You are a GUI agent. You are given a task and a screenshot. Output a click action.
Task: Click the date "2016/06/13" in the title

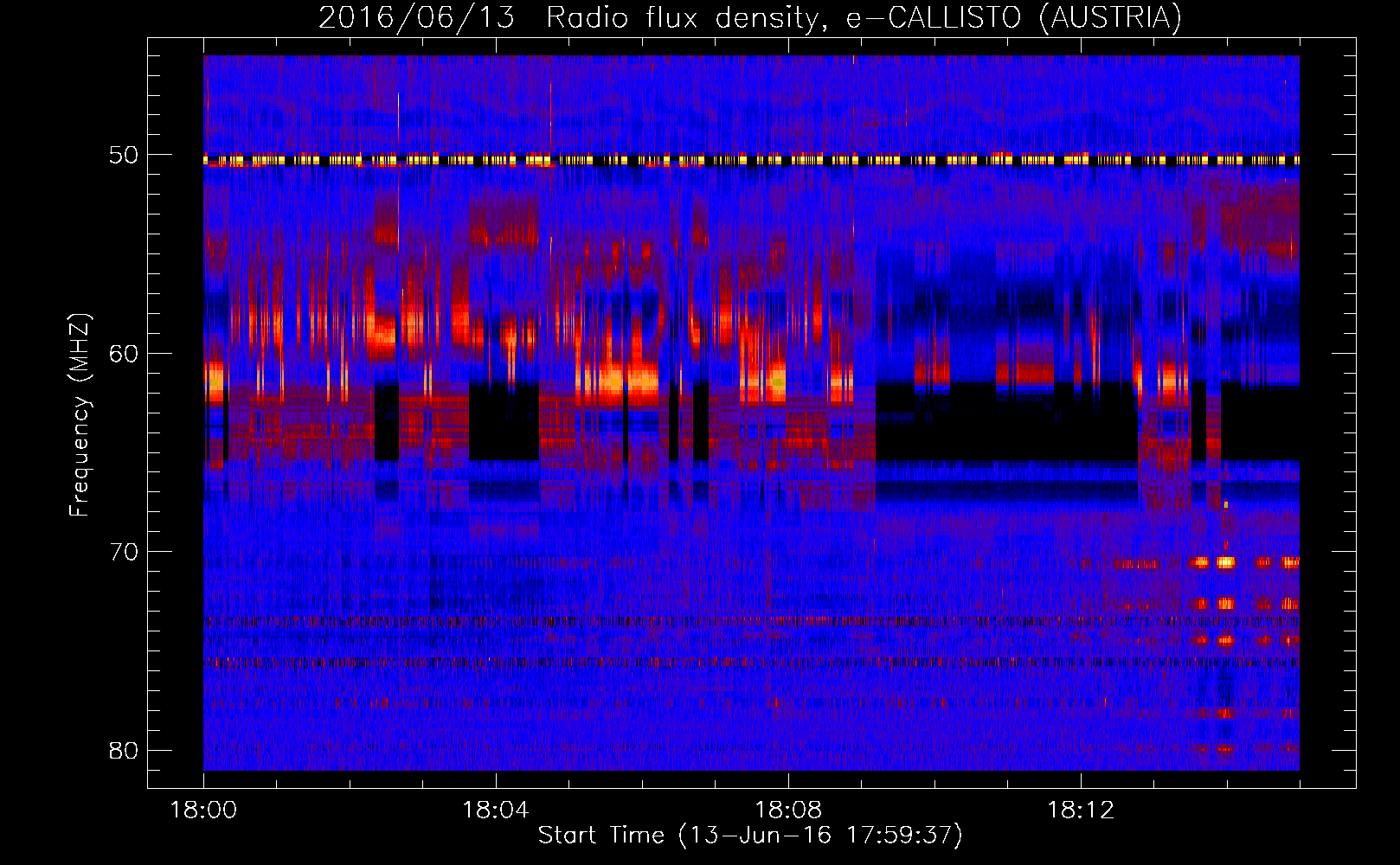416,18
